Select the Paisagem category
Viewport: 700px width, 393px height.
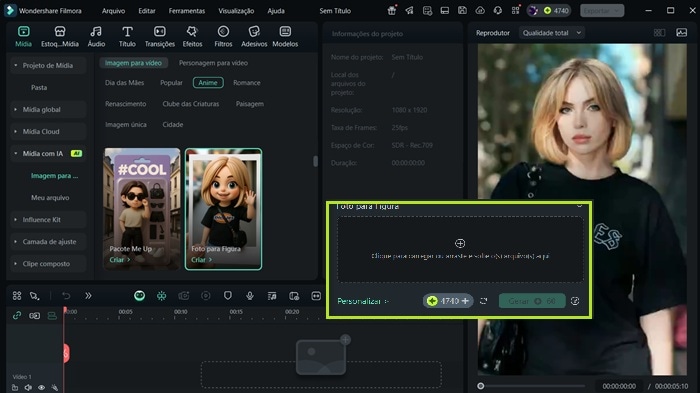(x=250, y=104)
